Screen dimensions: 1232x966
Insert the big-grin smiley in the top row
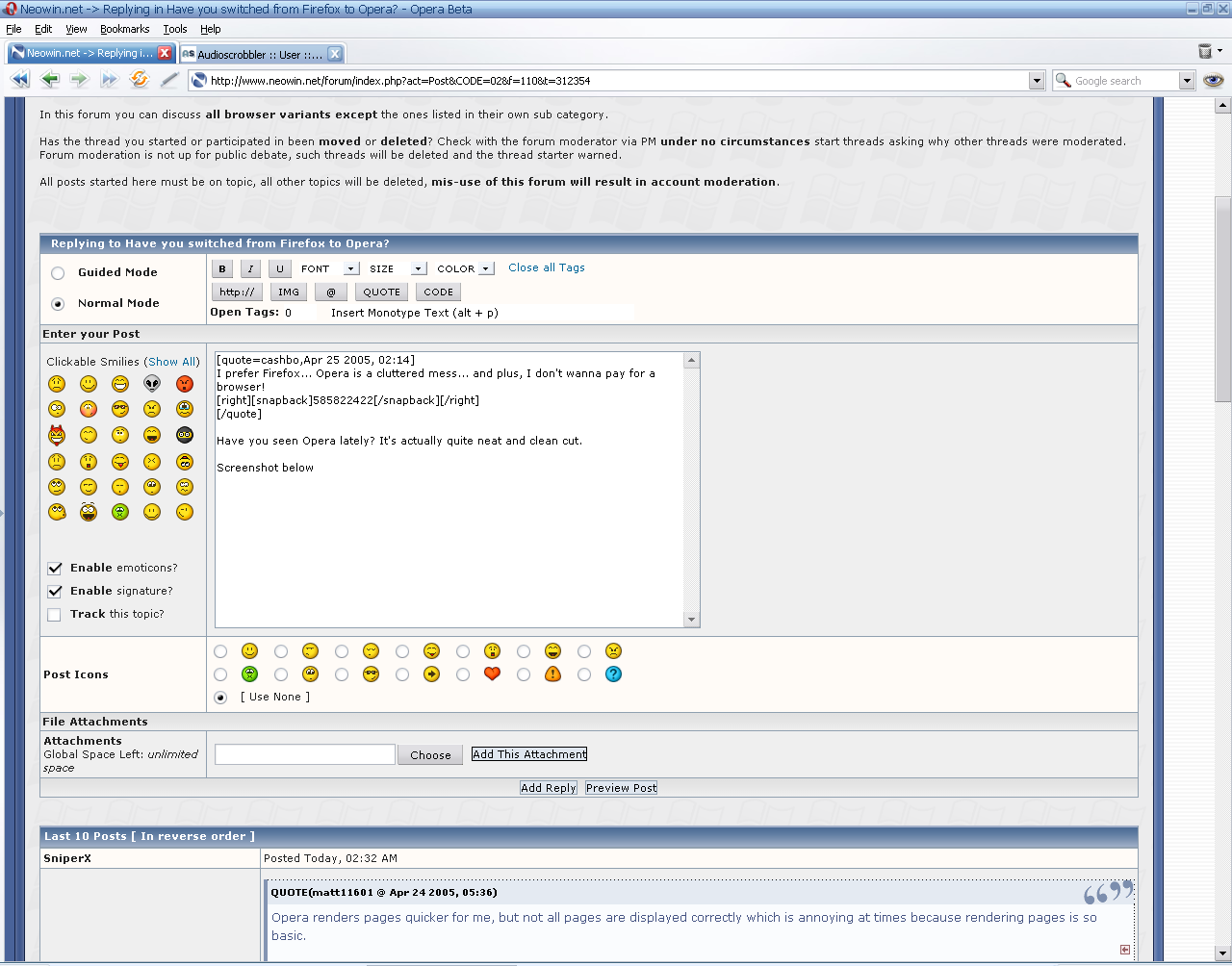(x=120, y=384)
